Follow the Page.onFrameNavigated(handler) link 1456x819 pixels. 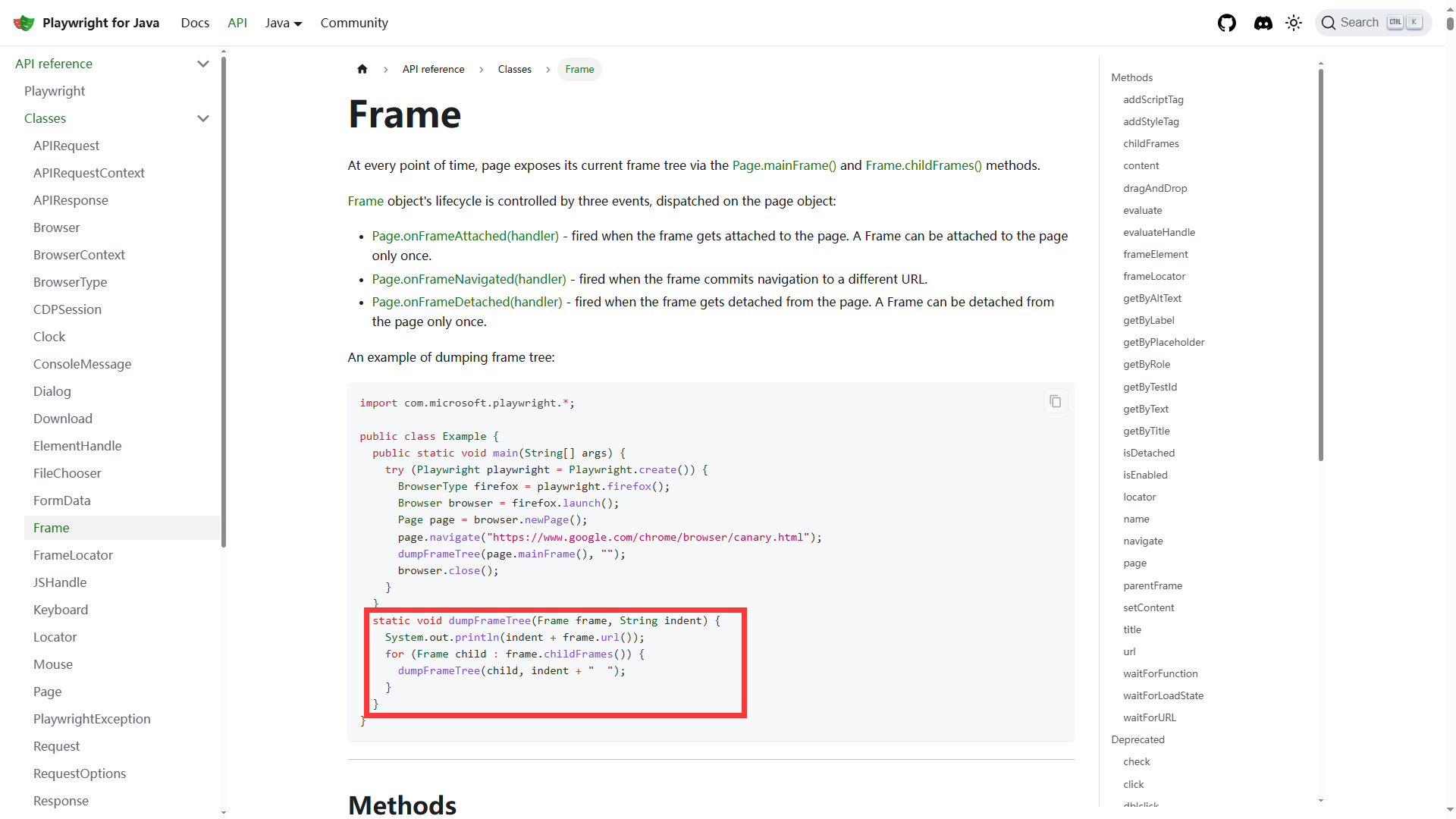[469, 279]
